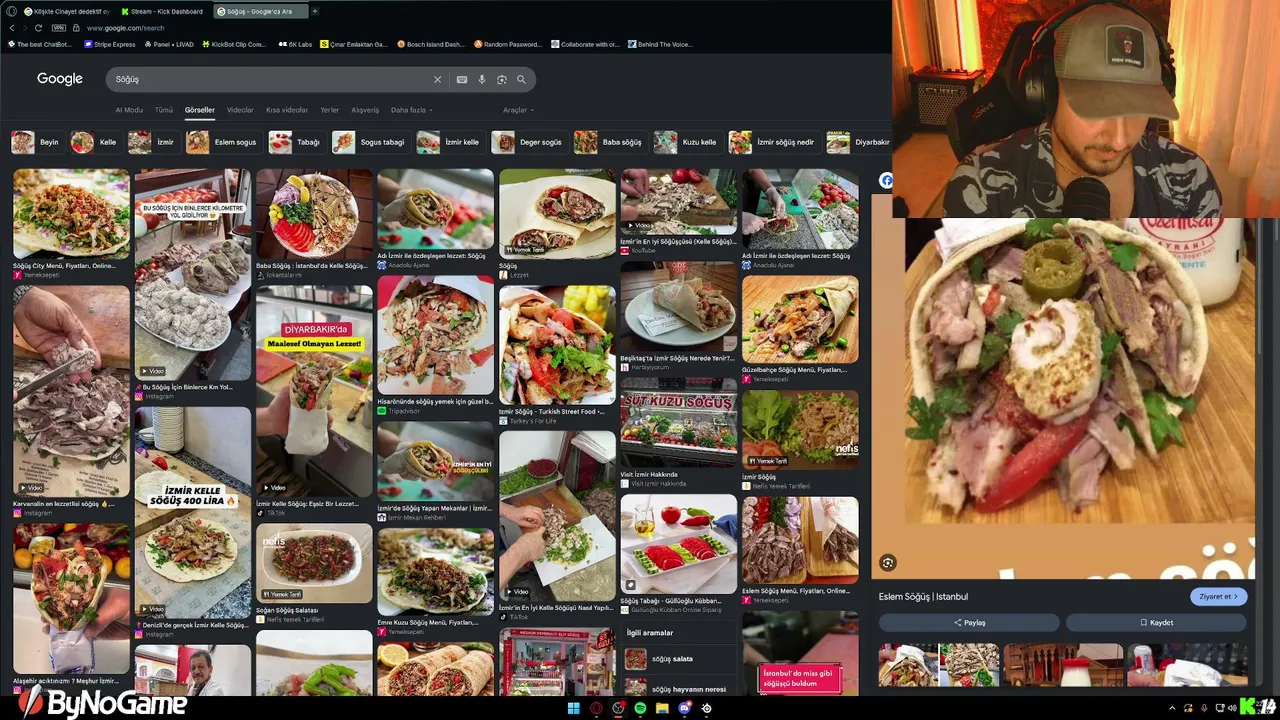Submit search with magnifier icon
The width and height of the screenshot is (1280, 720).
click(521, 79)
